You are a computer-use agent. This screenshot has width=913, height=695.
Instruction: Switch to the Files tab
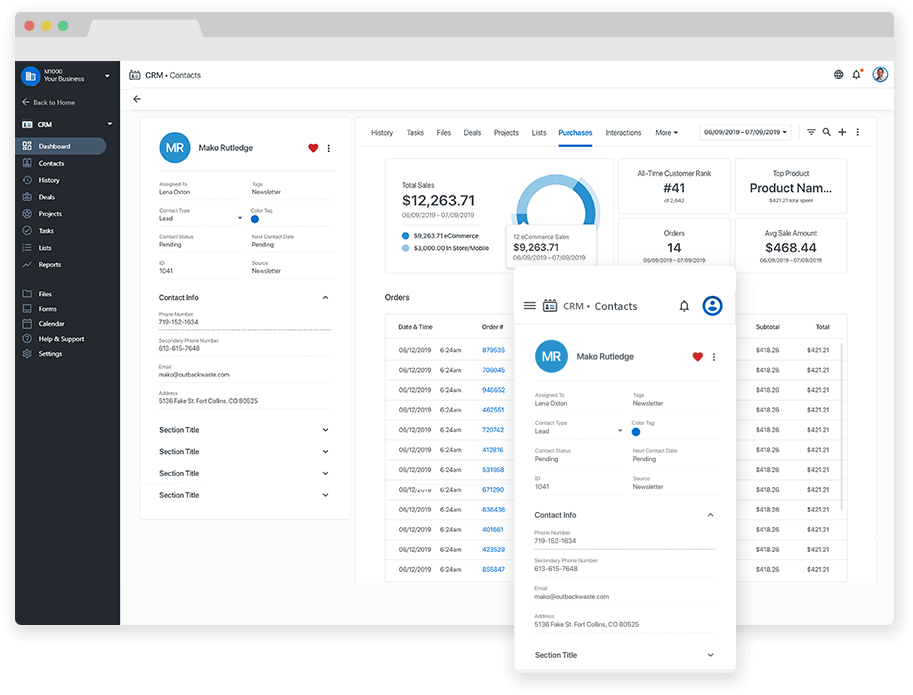point(444,133)
